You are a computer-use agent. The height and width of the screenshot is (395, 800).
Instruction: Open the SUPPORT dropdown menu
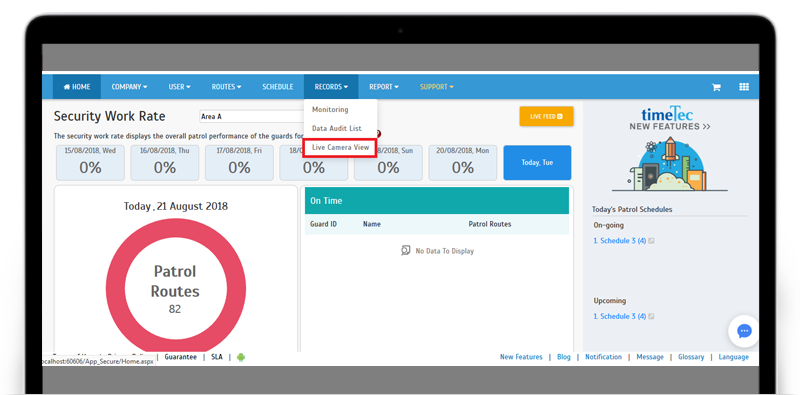pyautogui.click(x=437, y=87)
